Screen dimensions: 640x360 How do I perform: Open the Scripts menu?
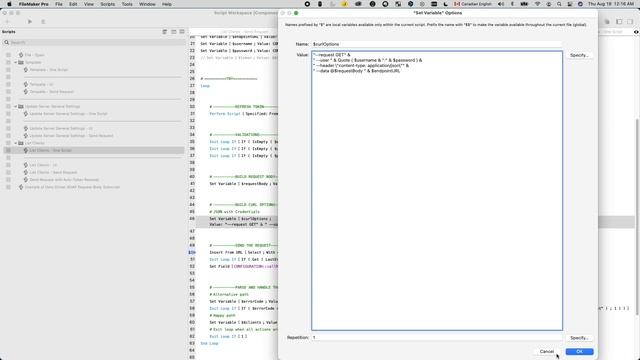107,4
